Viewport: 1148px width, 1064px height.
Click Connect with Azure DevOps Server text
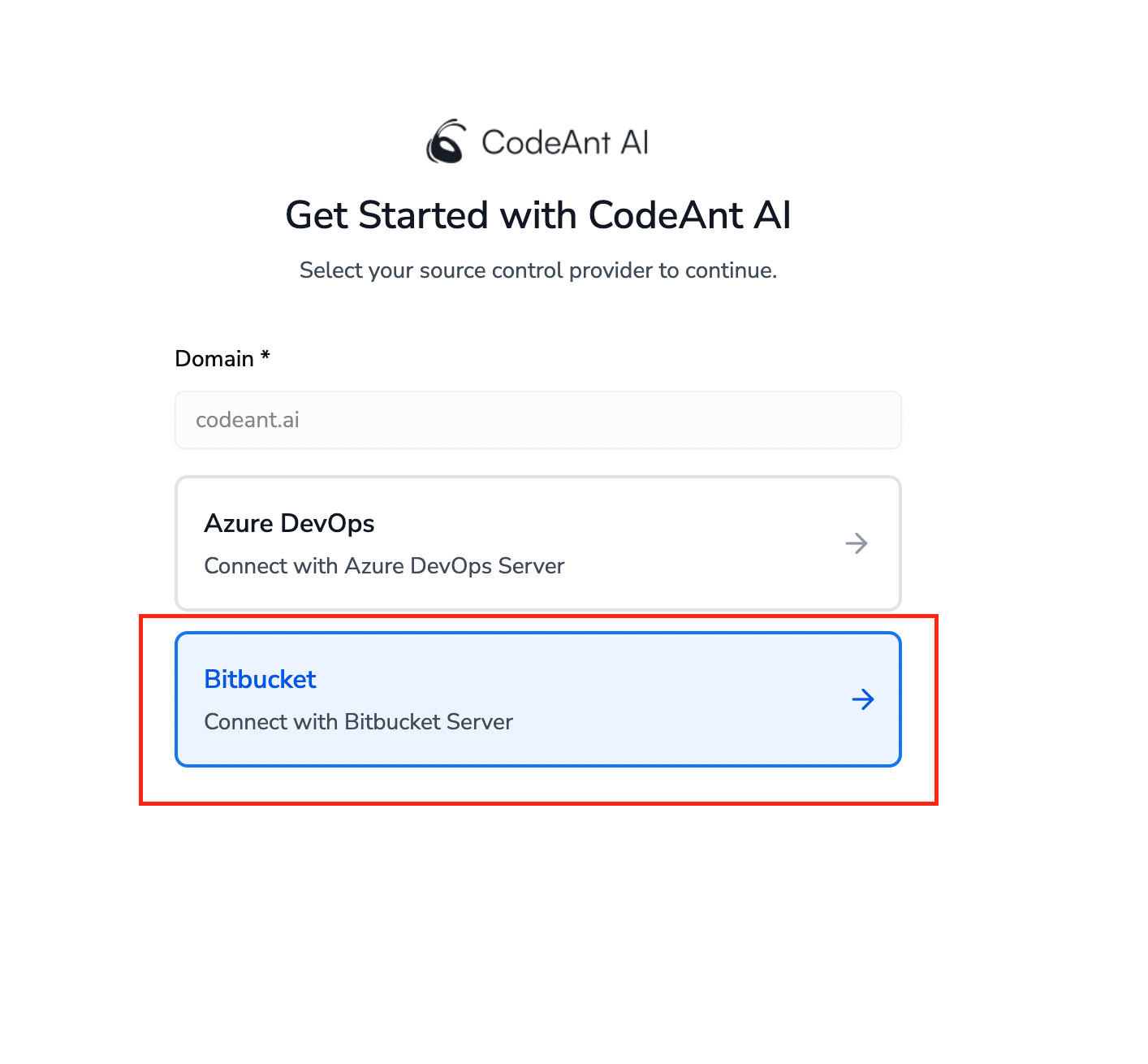pos(384,565)
